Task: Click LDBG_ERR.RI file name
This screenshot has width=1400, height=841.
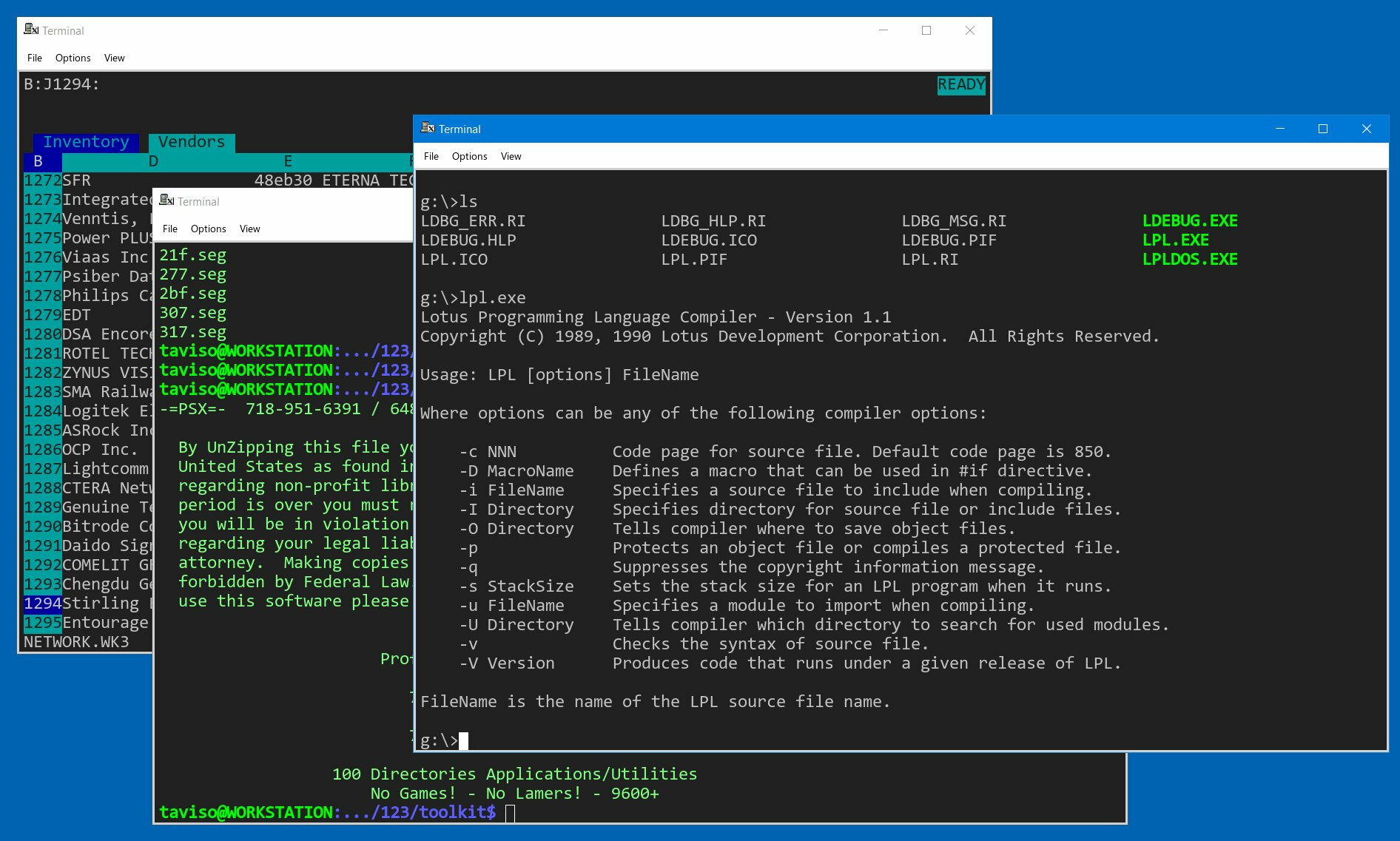Action: (x=473, y=220)
